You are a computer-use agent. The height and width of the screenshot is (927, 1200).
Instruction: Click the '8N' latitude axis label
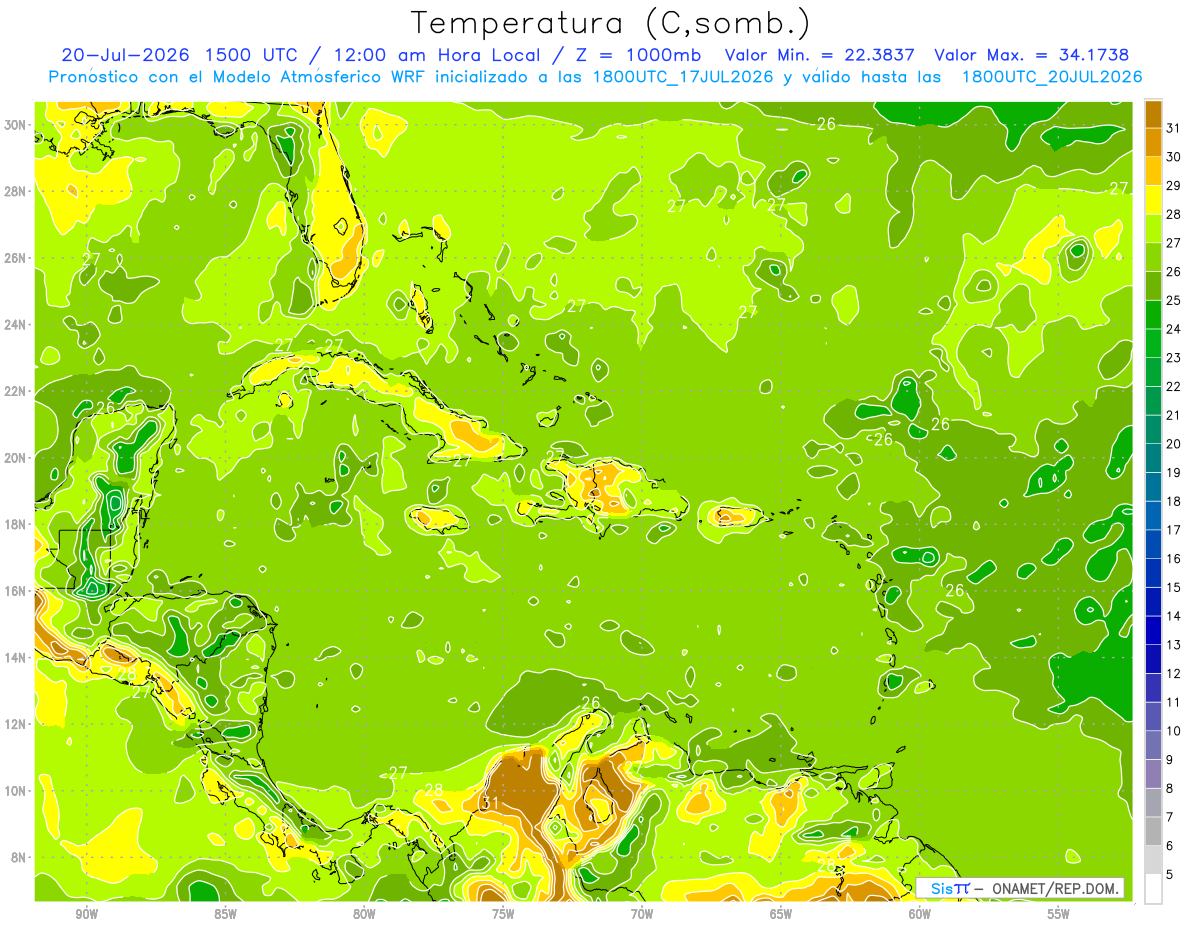pyautogui.click(x=20, y=857)
